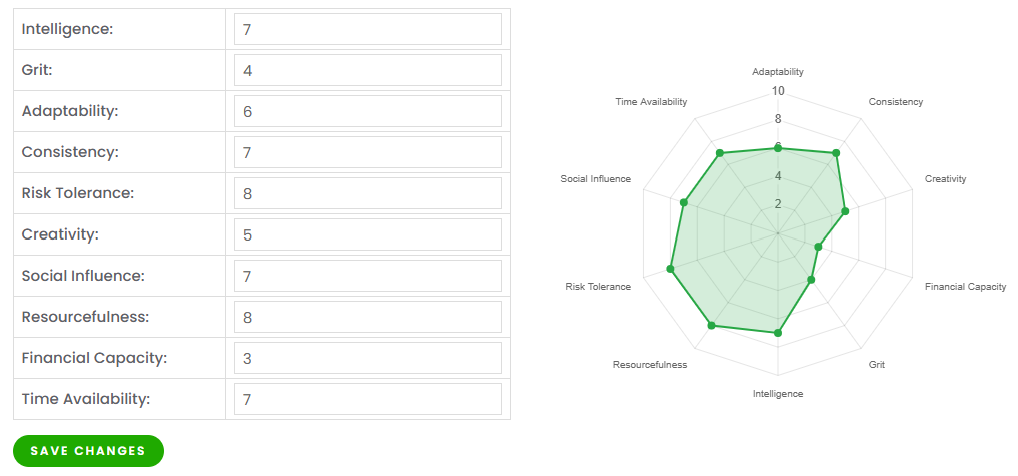Select the Consistency input field

(x=367, y=152)
